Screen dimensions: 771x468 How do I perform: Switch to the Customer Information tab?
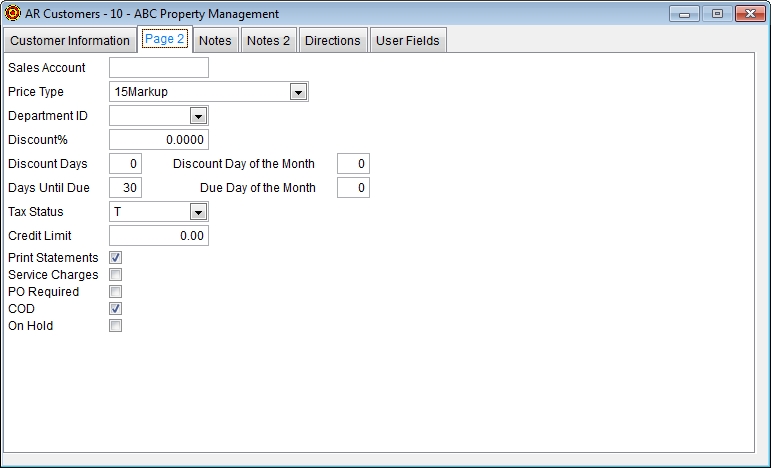coord(70,41)
